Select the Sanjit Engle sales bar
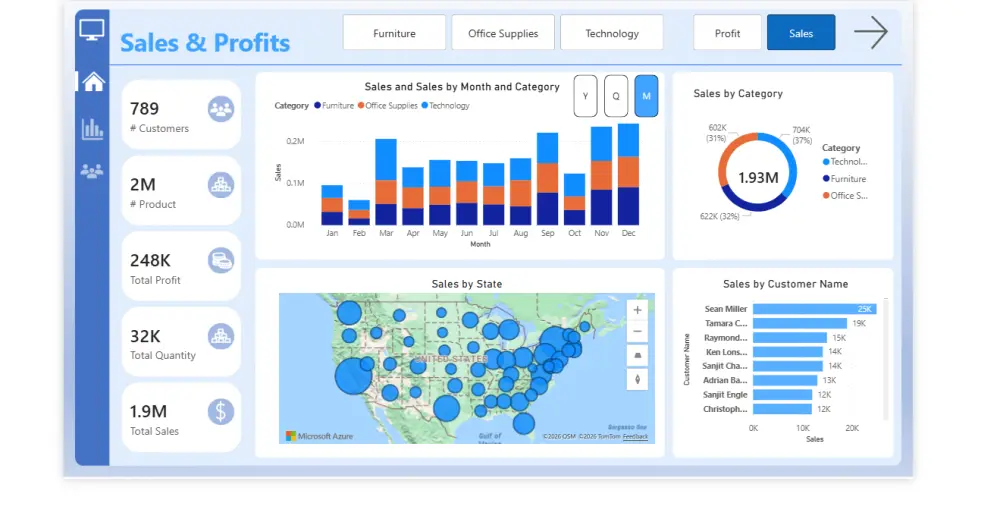Screen dimensions: 1000x519 click(x=783, y=395)
